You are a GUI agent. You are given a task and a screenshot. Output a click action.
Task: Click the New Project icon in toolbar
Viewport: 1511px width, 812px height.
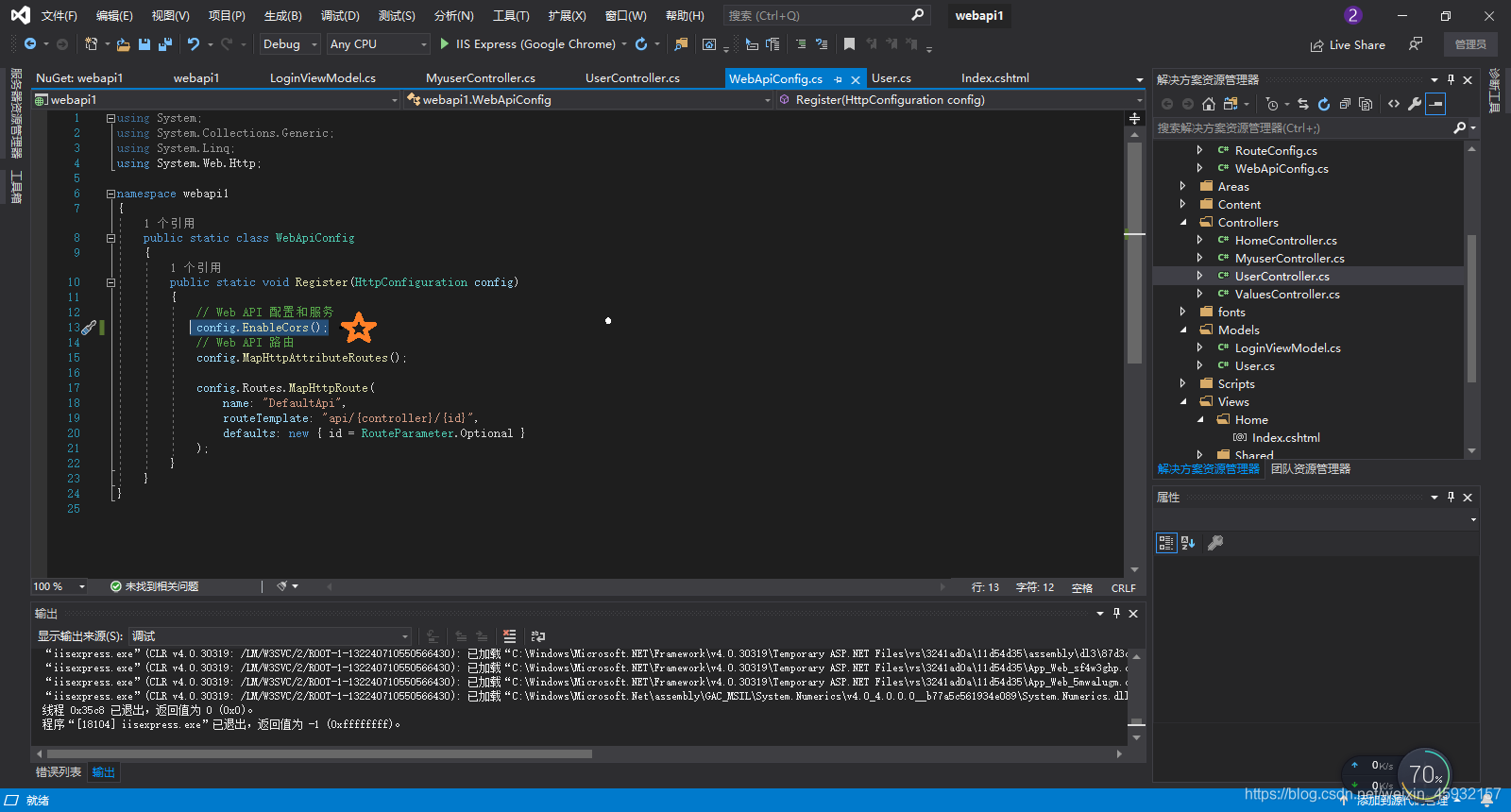[92, 44]
